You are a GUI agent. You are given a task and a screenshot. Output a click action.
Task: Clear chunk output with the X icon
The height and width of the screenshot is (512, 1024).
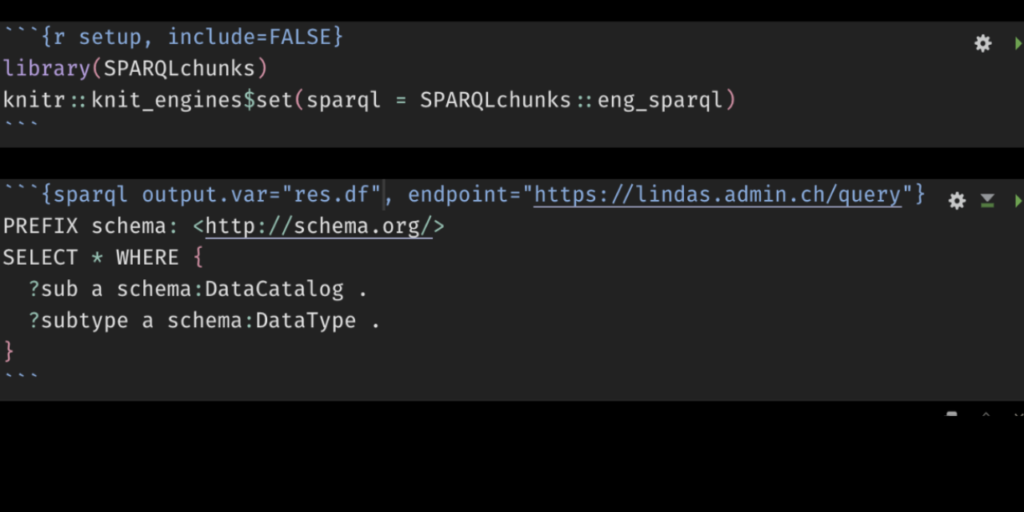[1018, 415]
